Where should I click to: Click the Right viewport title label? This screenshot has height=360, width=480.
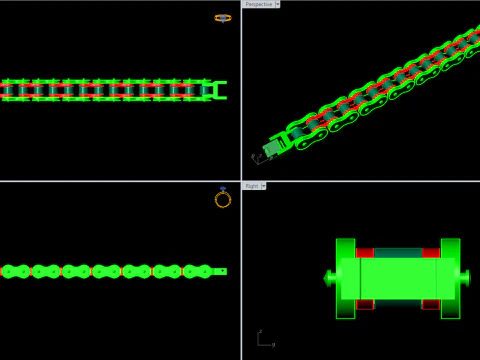pos(252,186)
